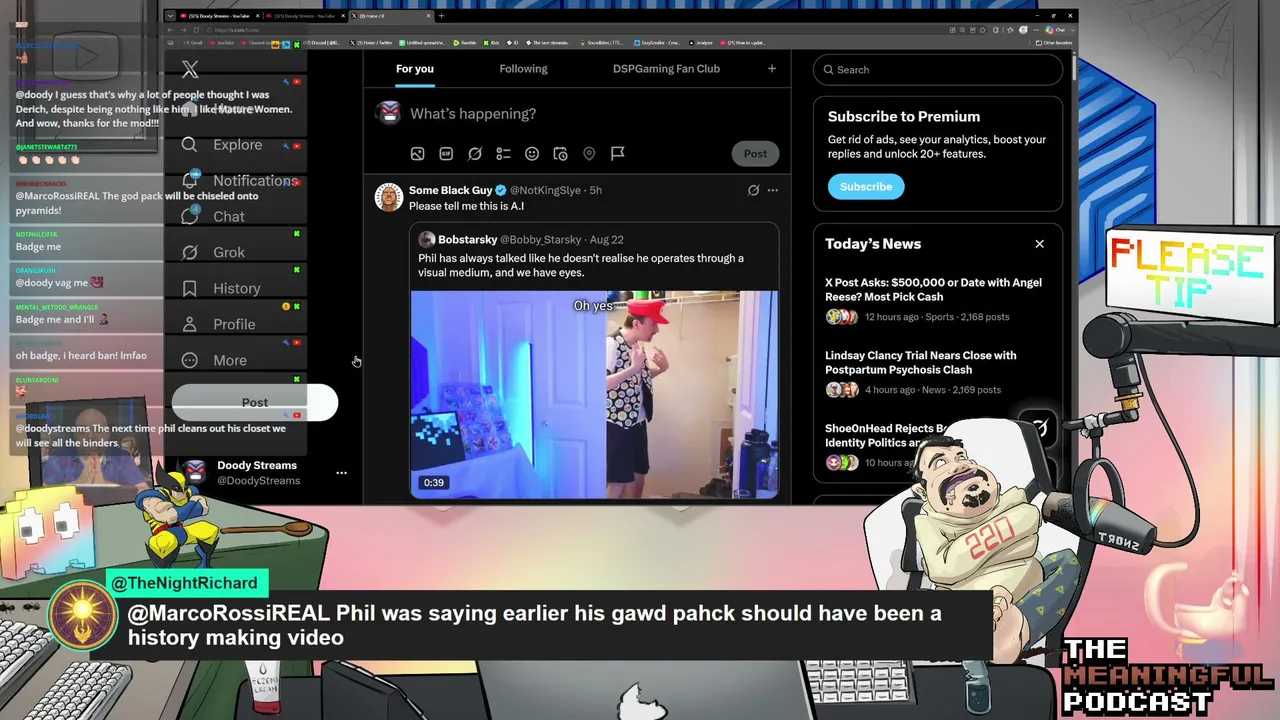The image size is (1280, 720).
Task: Open Chat in the X sidebar
Action: point(213,217)
